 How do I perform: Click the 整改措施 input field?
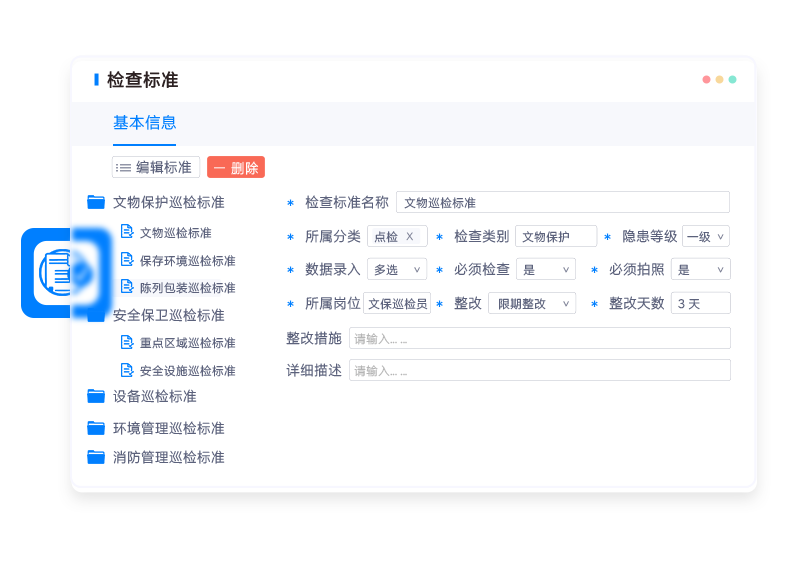(x=539, y=339)
